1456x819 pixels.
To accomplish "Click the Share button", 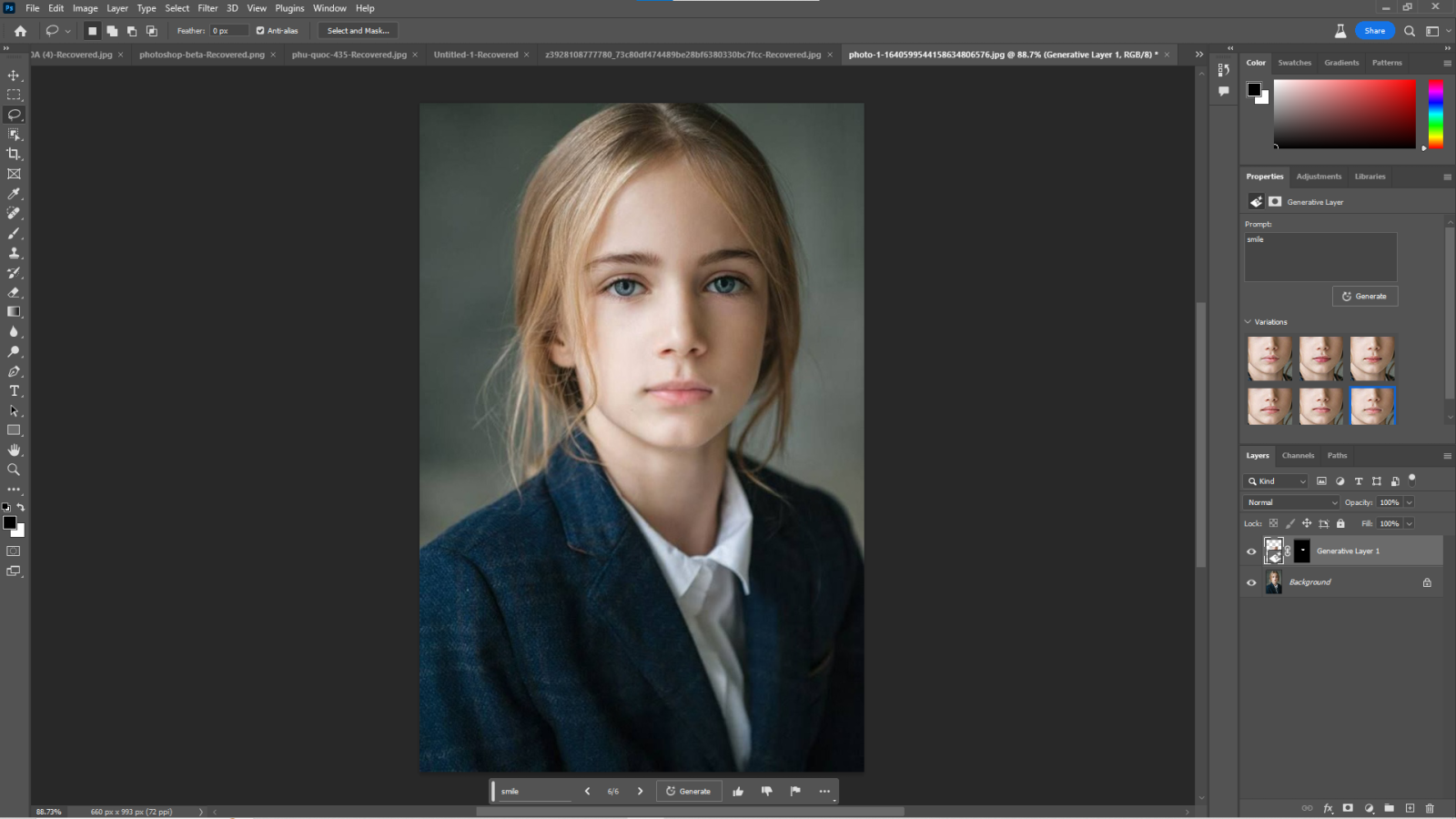I will (1374, 31).
